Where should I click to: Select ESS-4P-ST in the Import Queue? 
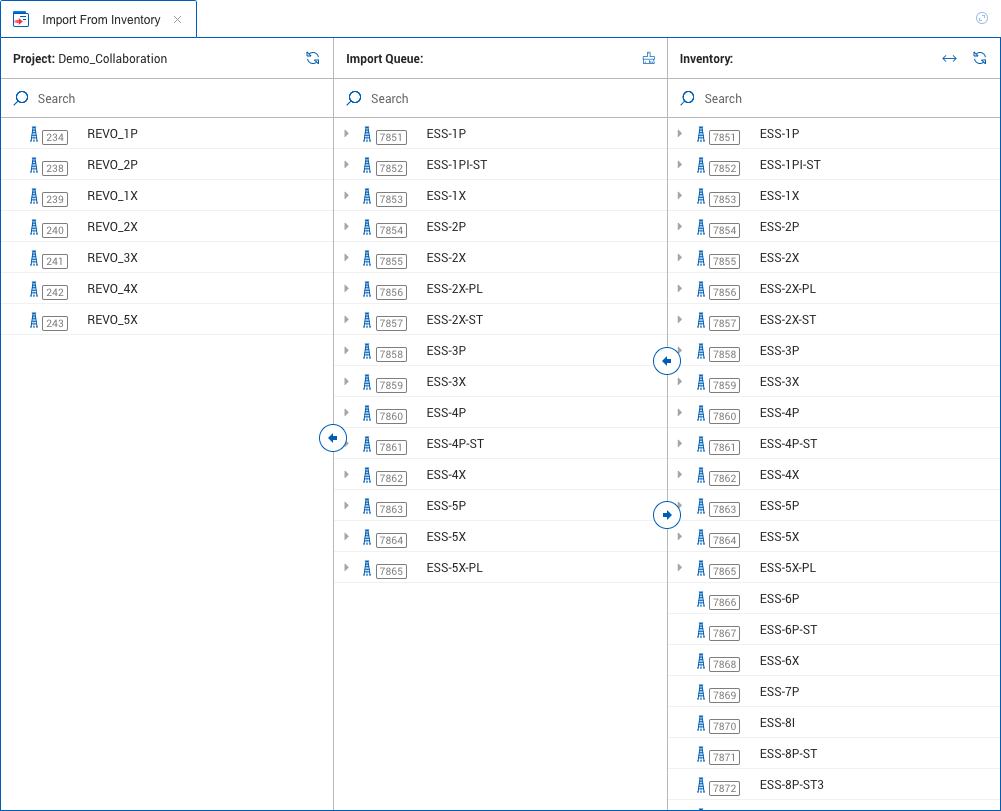pyautogui.click(x=455, y=444)
